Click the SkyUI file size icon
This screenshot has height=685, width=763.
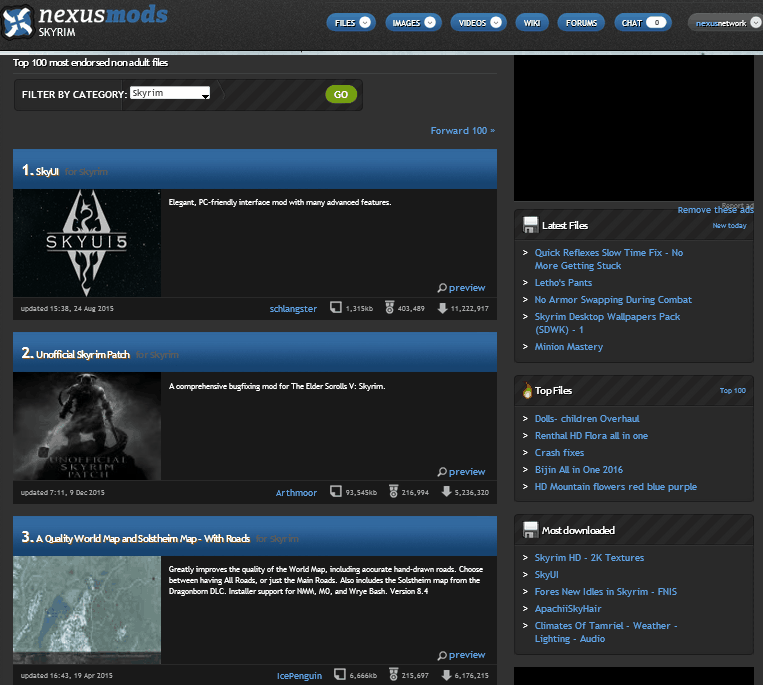coord(336,307)
